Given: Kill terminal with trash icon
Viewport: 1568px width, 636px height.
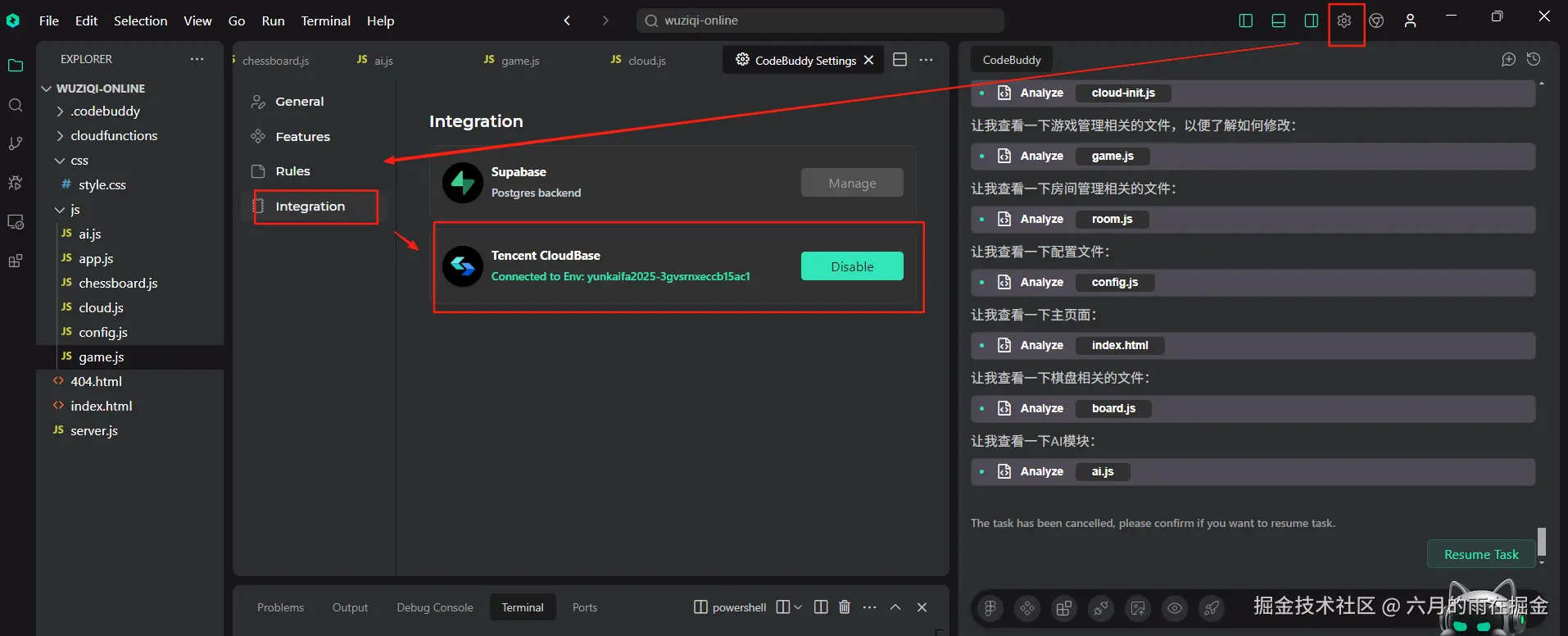Looking at the screenshot, I should [x=845, y=607].
